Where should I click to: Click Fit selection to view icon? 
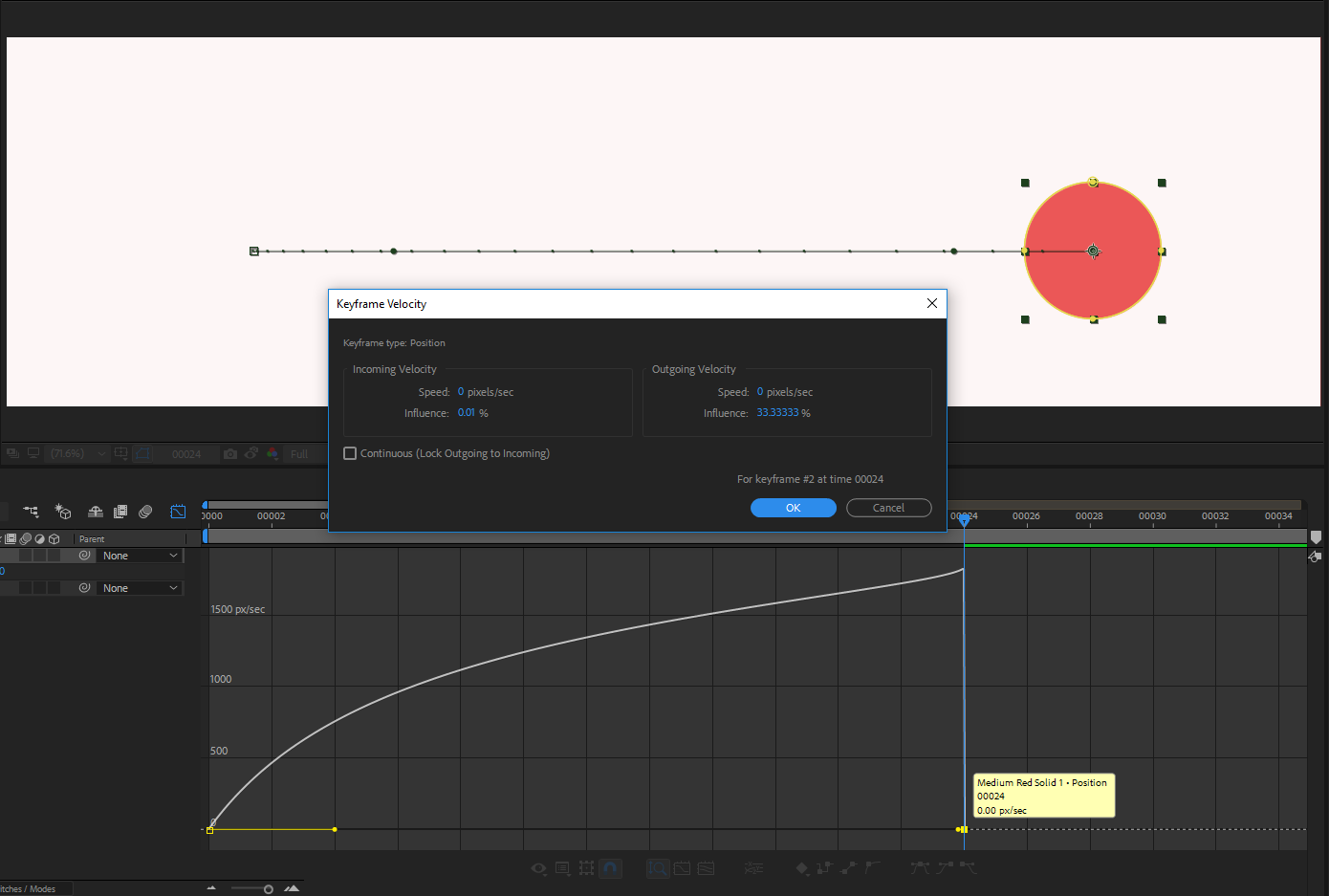(682, 868)
